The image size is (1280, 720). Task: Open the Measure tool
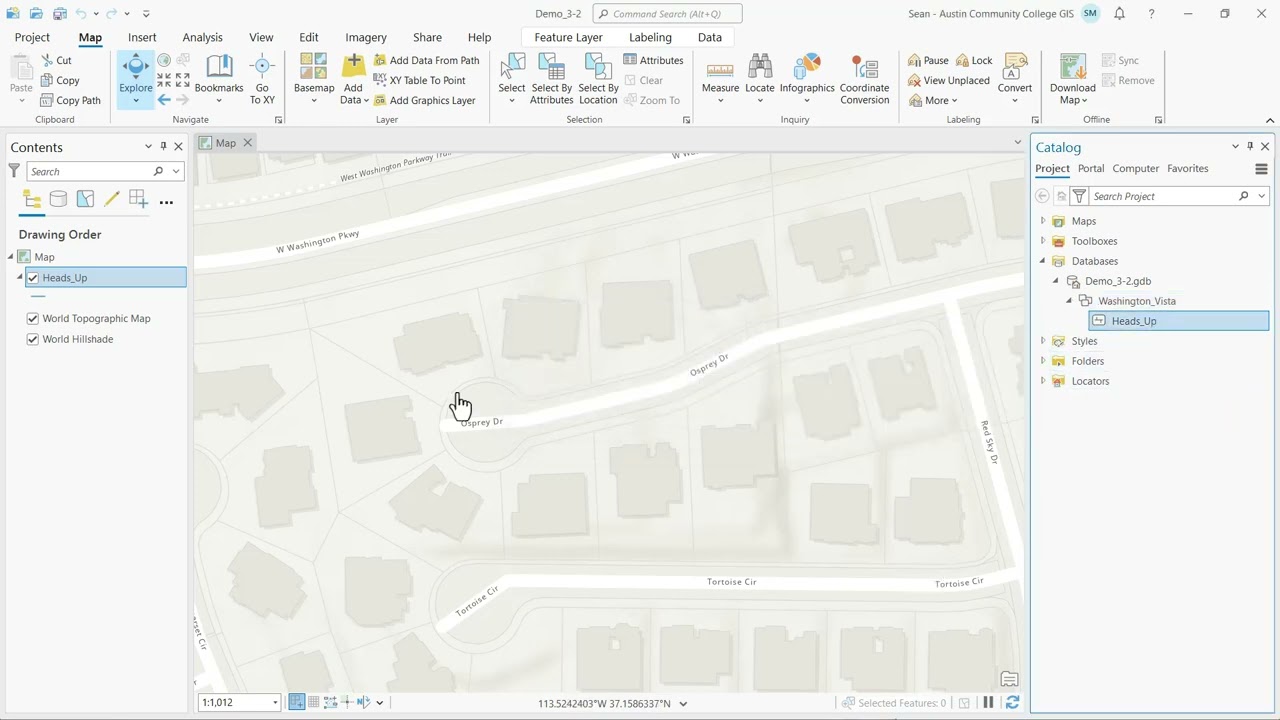tap(720, 78)
